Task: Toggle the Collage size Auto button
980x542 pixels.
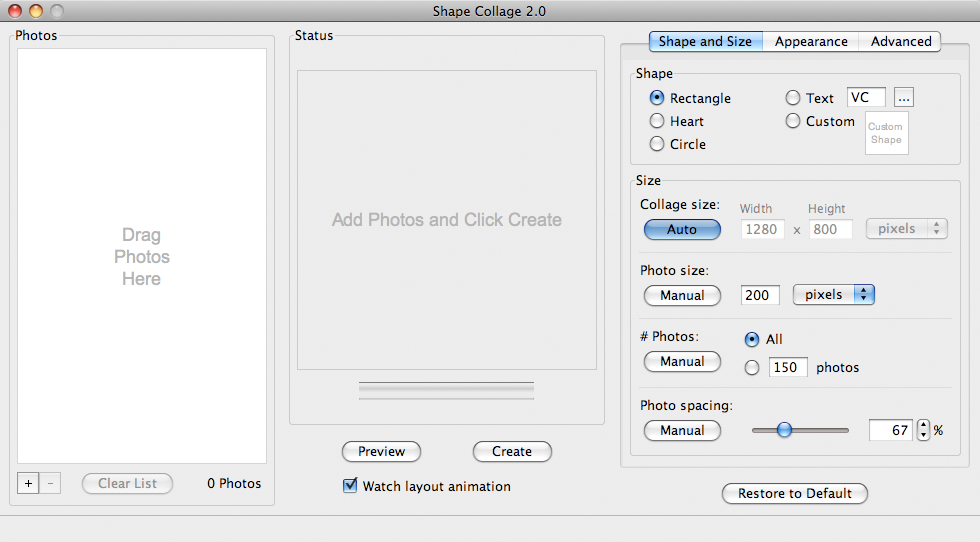Action: (x=682, y=229)
